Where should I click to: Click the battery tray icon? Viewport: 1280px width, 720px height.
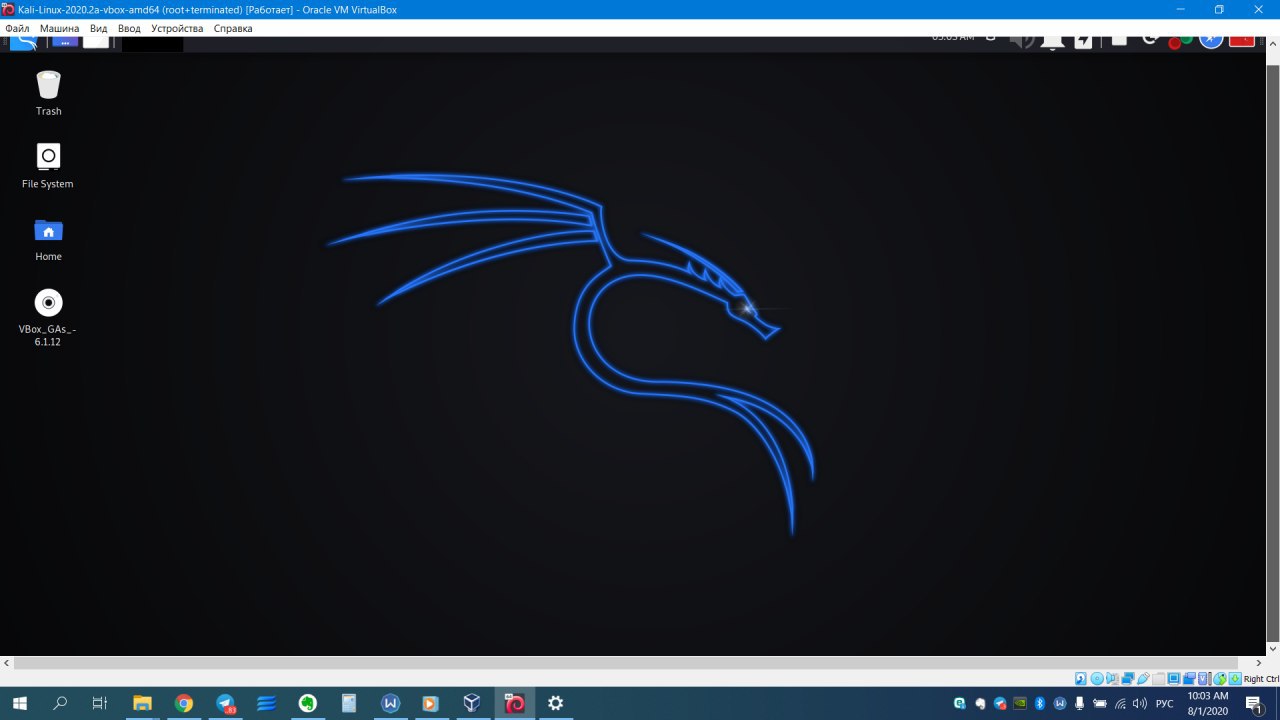coord(1099,703)
